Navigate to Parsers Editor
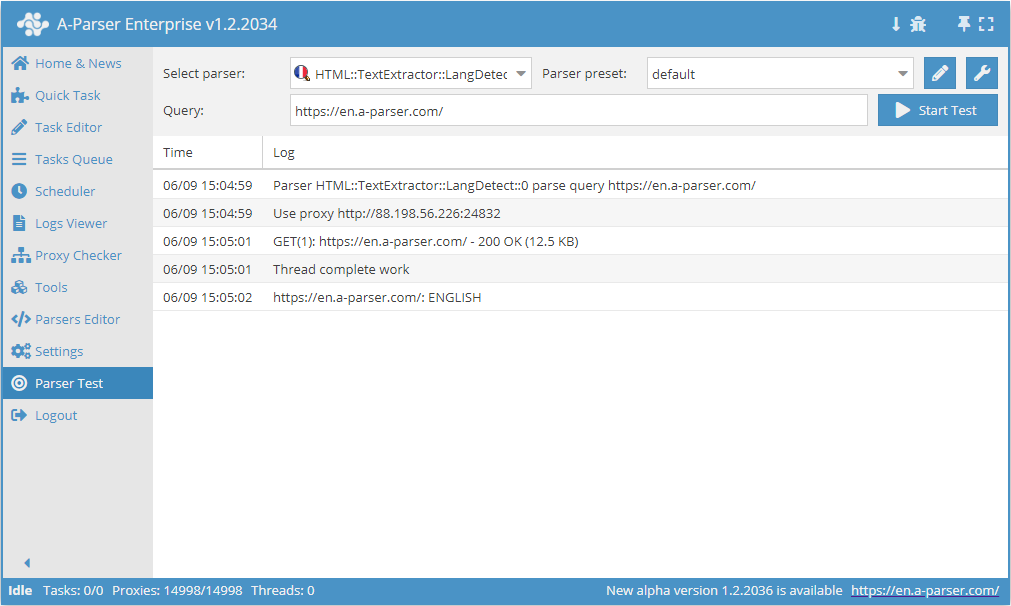The image size is (1011, 606). (77, 319)
